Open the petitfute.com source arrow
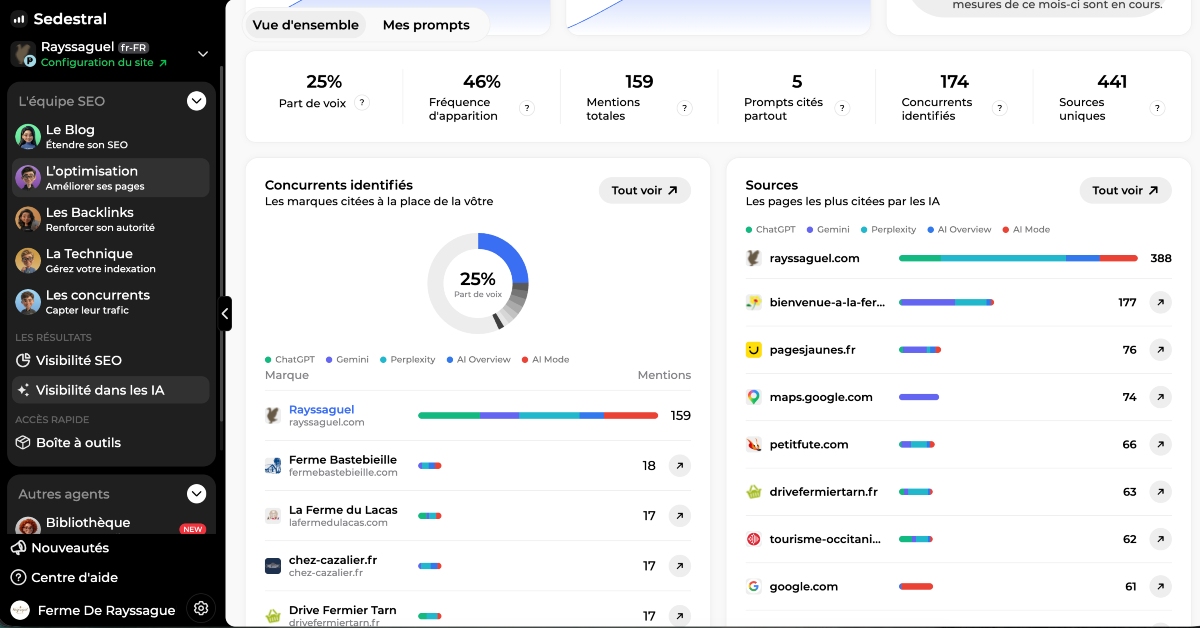This screenshot has height=628, width=1200. (x=1160, y=445)
